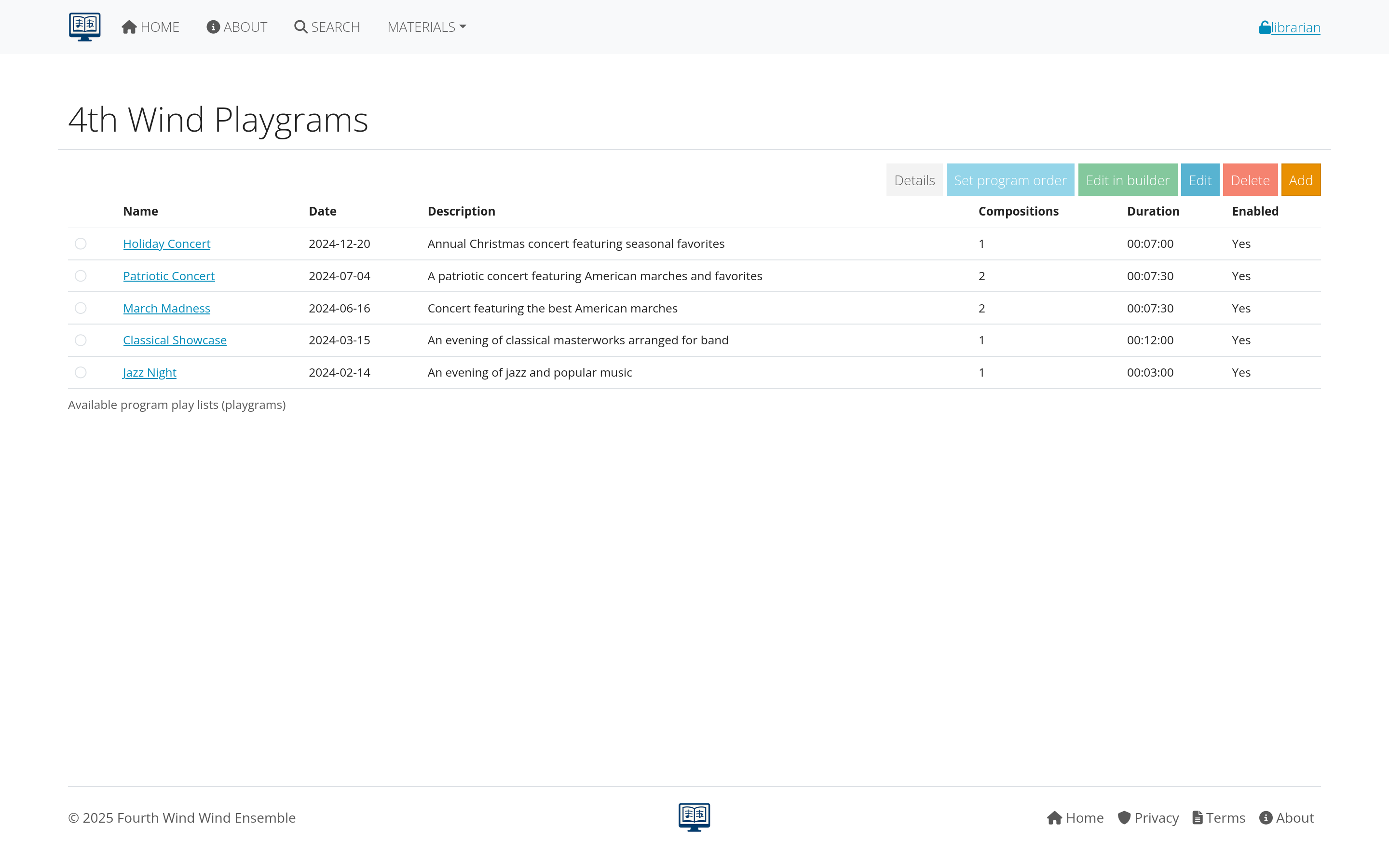This screenshot has height=868, width=1389.
Task: Click the Home house icon in the footer
Action: click(1056, 817)
